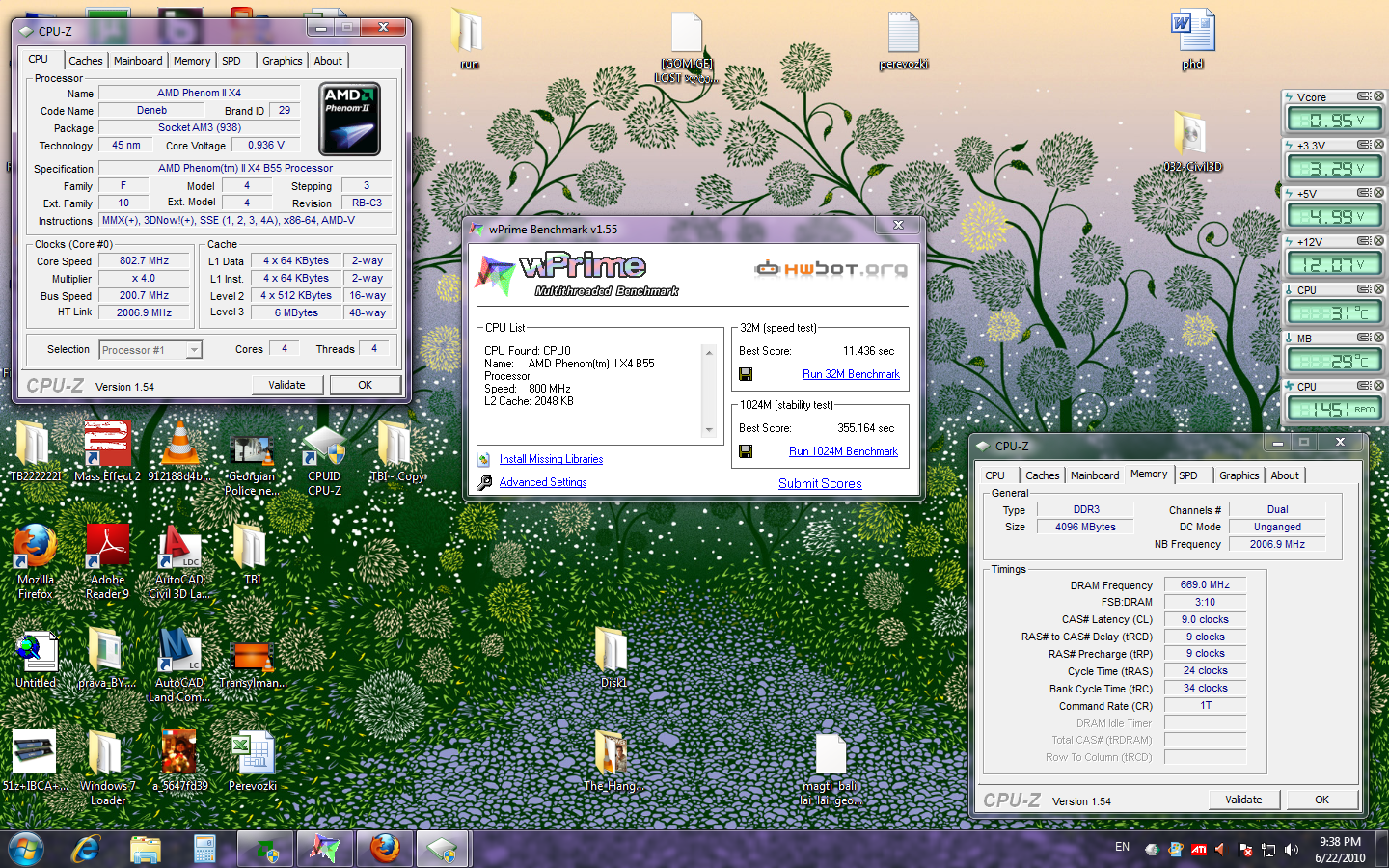Image resolution: width=1389 pixels, height=868 pixels.
Task: Open Memory tab in Phenom CPU-Z window
Action: pos(192,61)
